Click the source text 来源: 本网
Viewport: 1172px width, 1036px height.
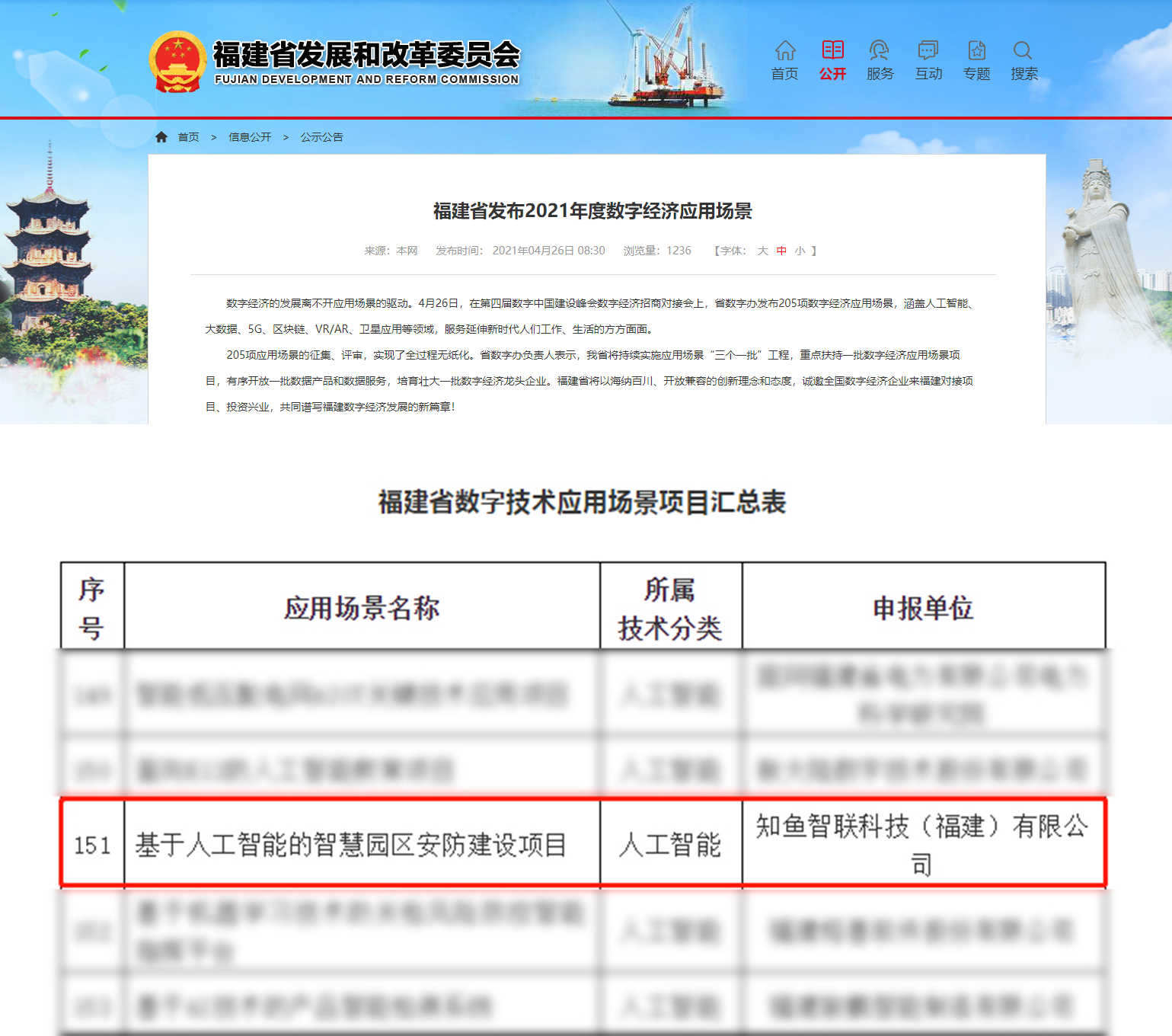391,251
